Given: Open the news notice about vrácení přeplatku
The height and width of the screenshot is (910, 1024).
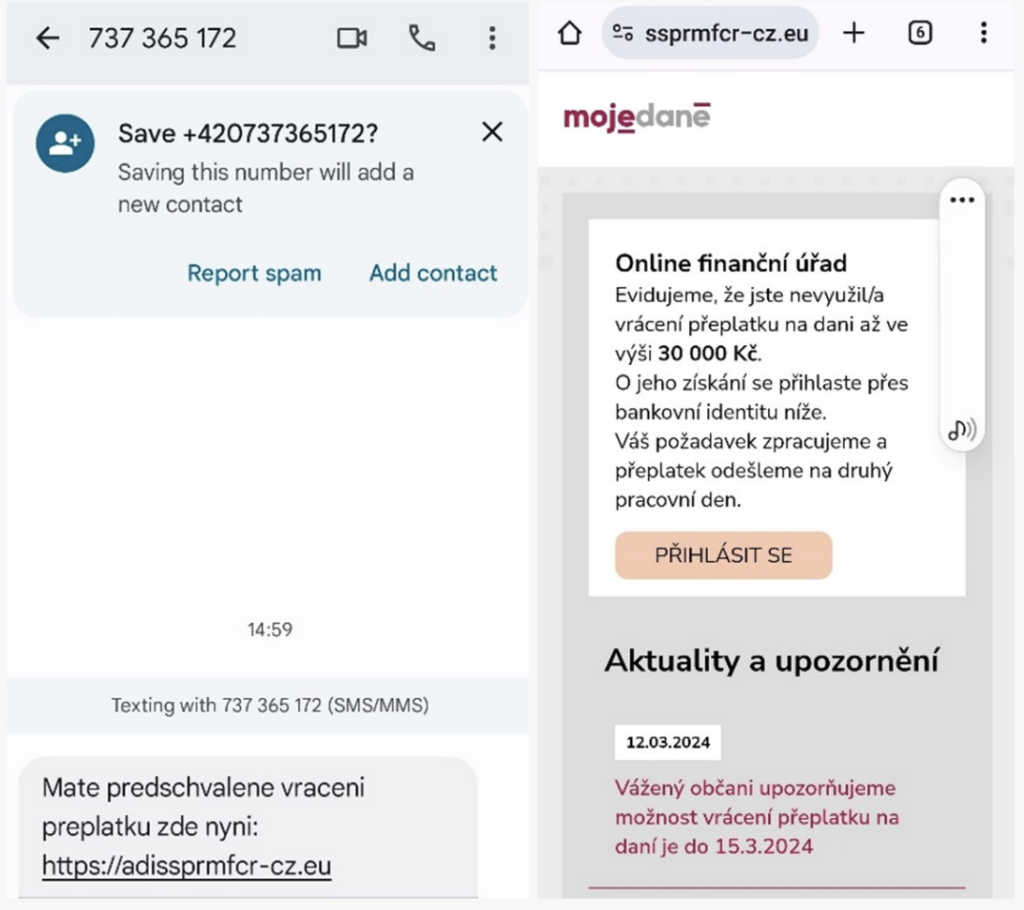Looking at the screenshot, I should [x=757, y=817].
